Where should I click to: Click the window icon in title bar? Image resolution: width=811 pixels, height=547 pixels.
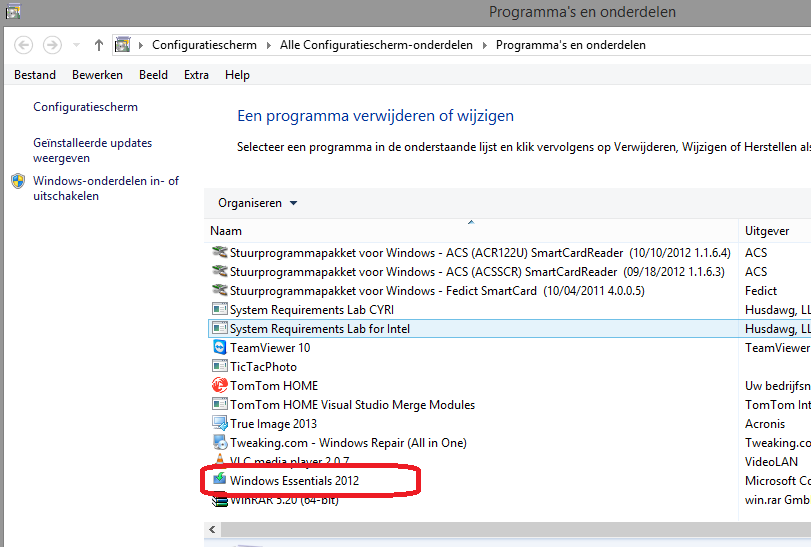coord(13,11)
